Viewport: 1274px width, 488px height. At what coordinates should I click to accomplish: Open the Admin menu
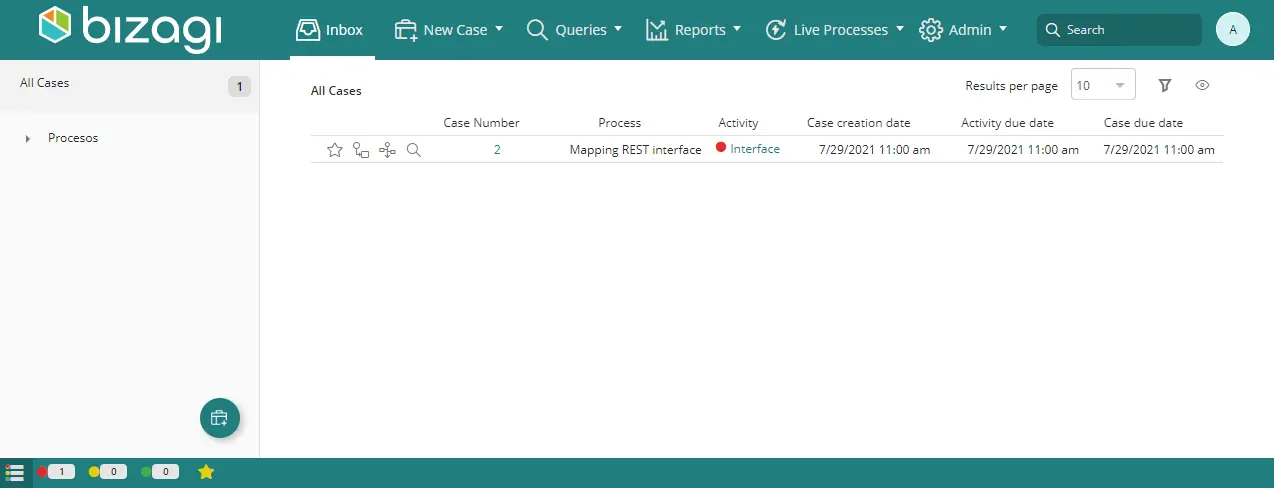tap(962, 30)
